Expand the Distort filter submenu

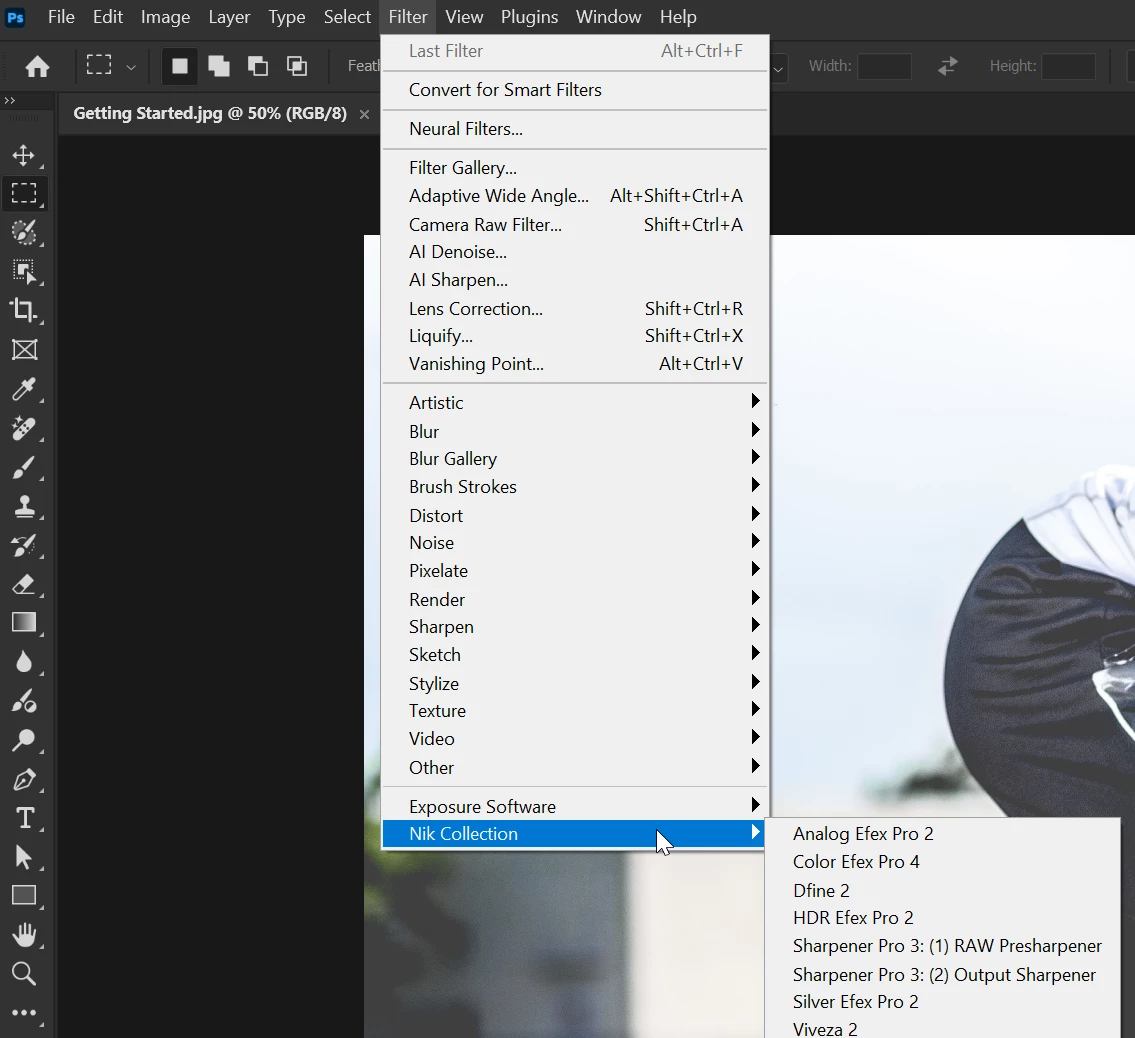point(575,515)
